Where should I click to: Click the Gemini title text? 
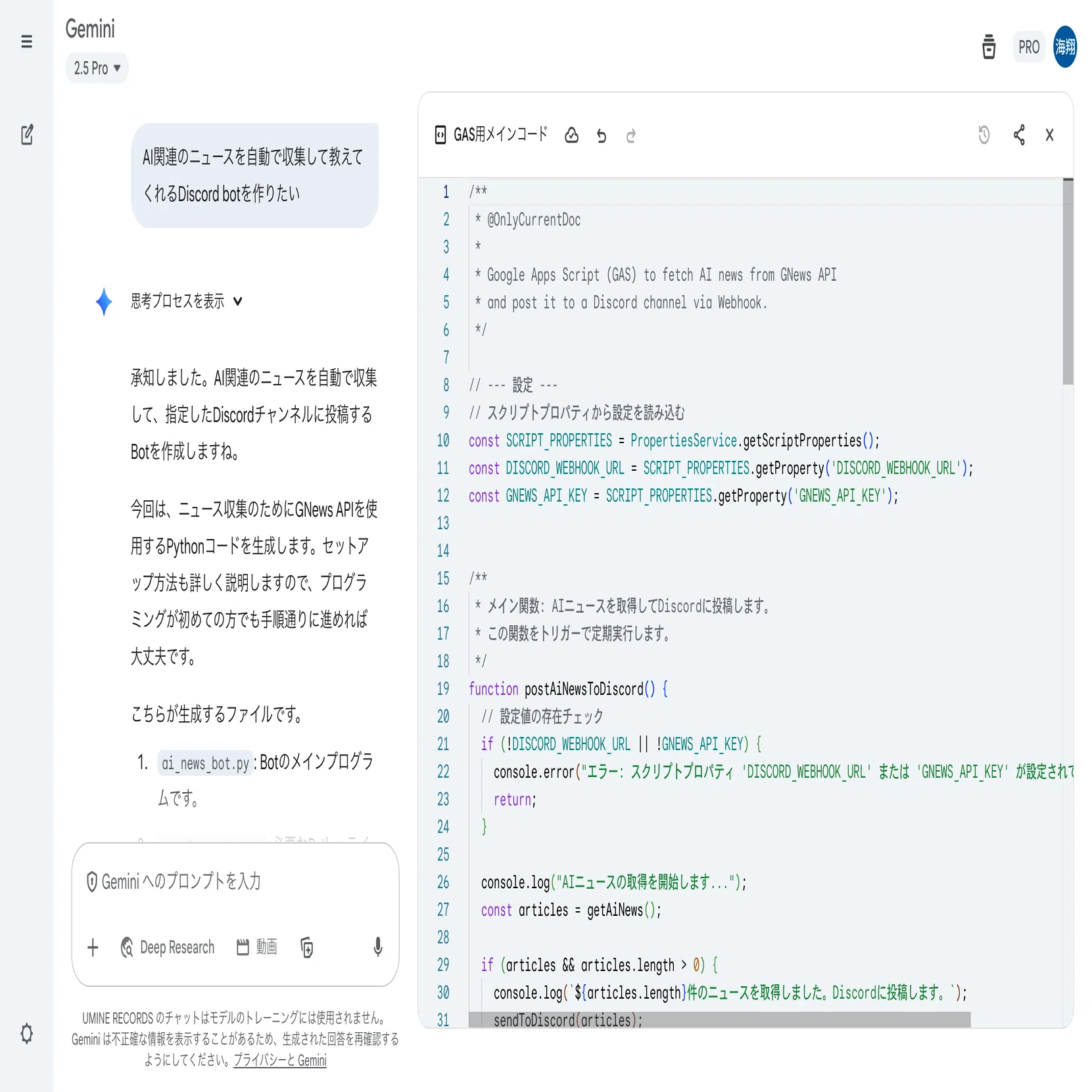point(90,29)
